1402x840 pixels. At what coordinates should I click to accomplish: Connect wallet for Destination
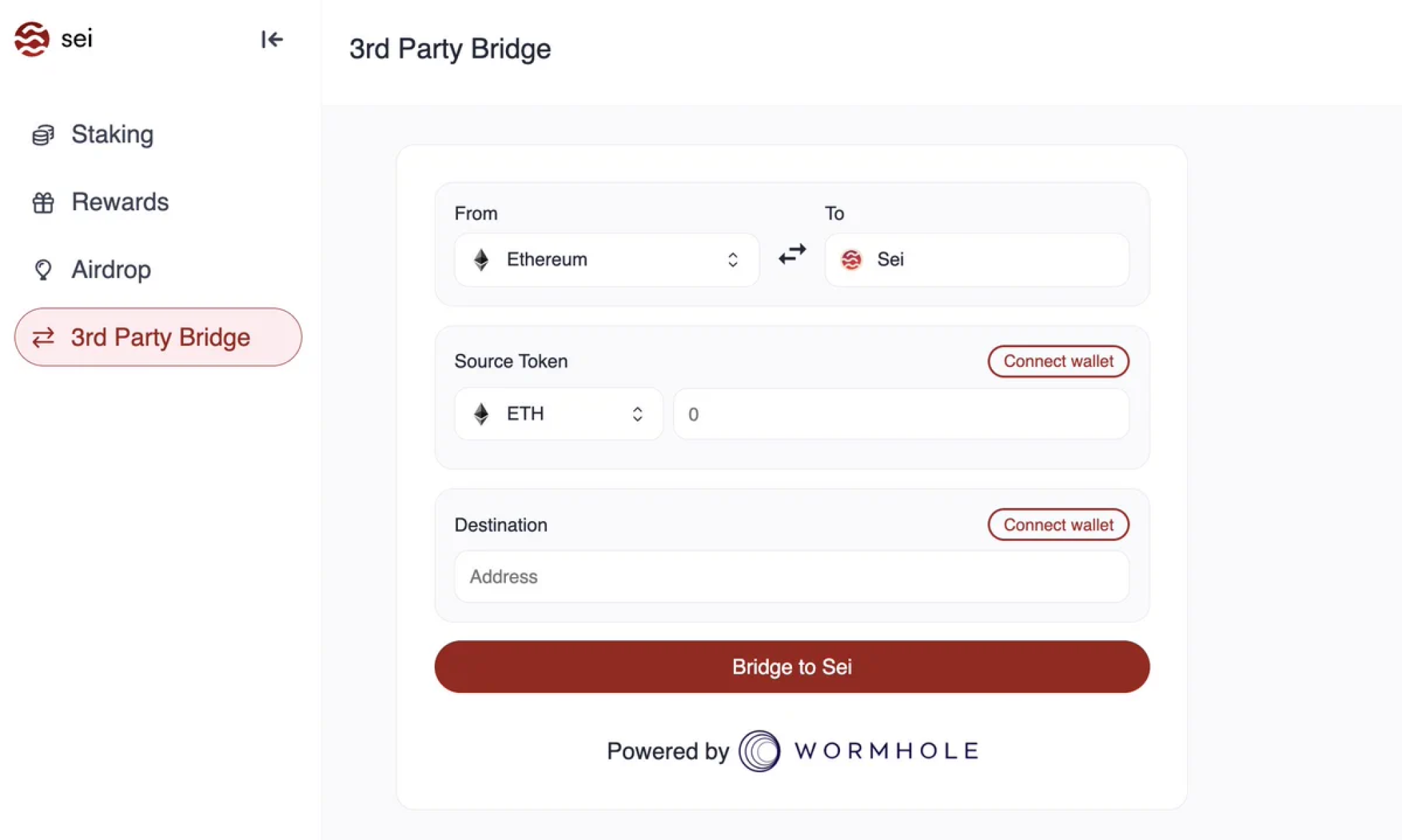pyautogui.click(x=1058, y=524)
